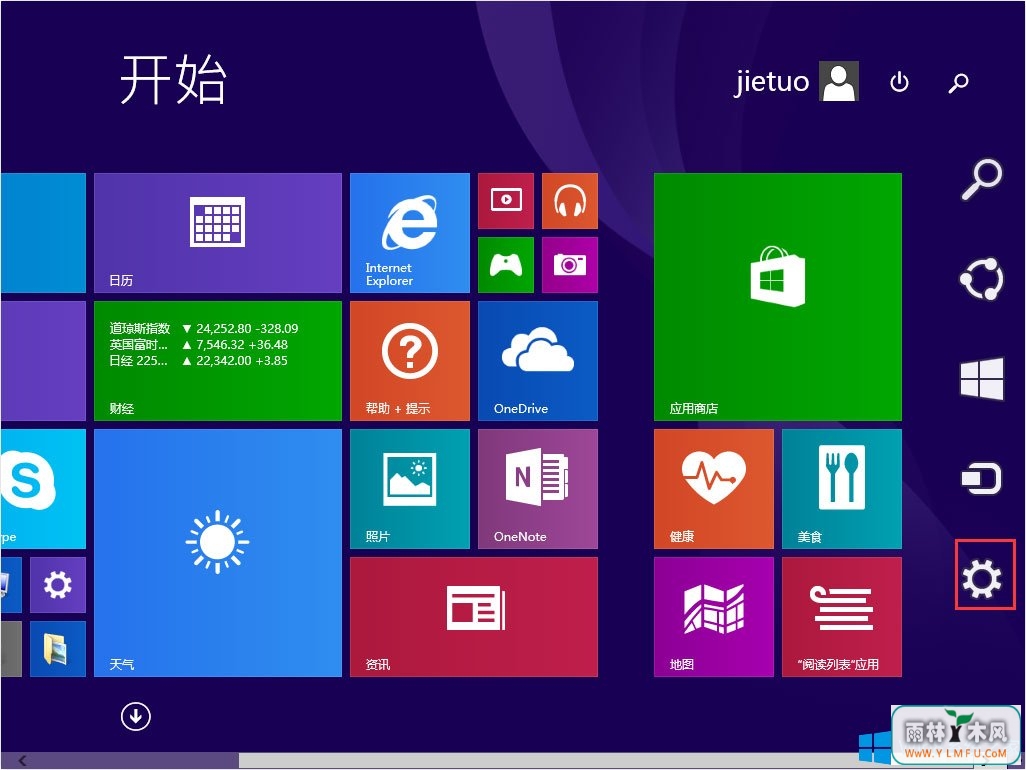This screenshot has height=770, width=1026.
Task: Open the Video tile
Action: pyautogui.click(x=506, y=201)
